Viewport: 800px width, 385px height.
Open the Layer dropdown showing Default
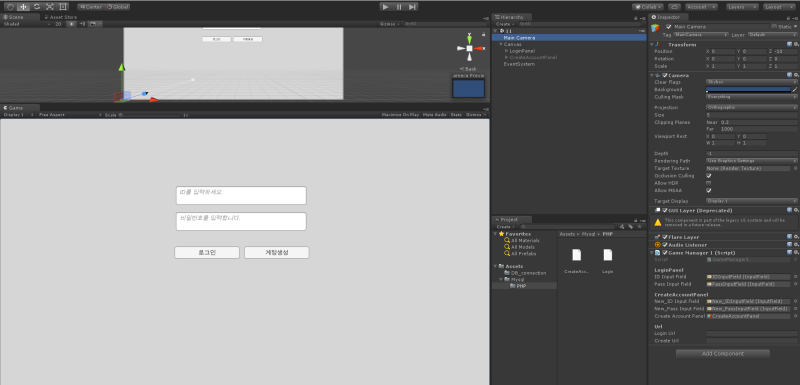coord(772,35)
